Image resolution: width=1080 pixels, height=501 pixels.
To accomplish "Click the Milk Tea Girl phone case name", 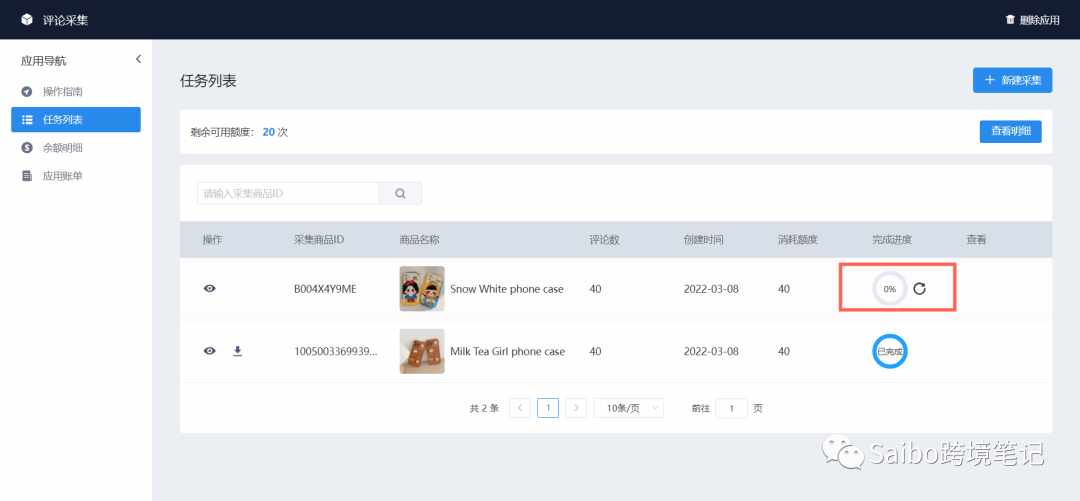I will point(508,351).
